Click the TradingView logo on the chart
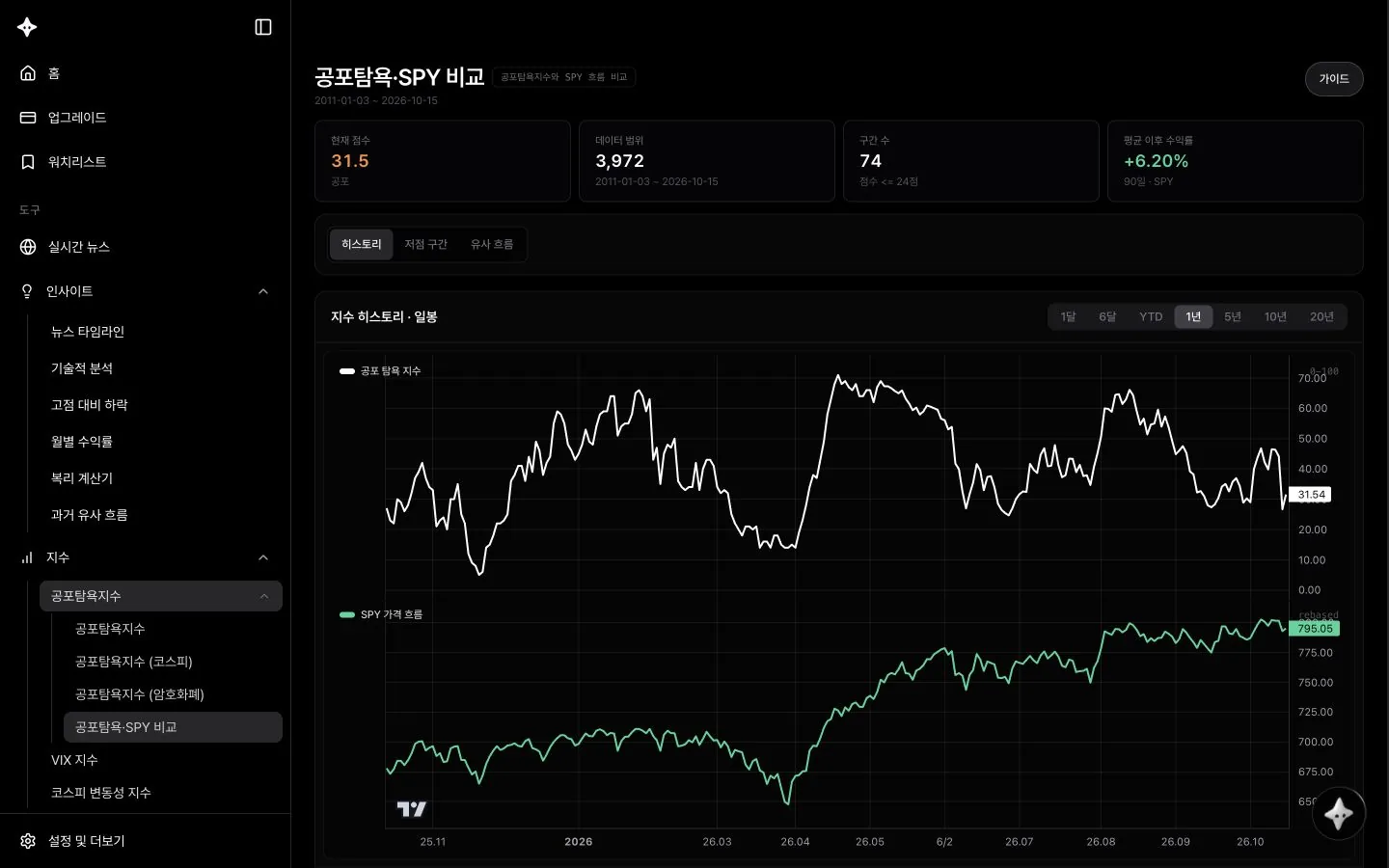This screenshot has height=868, width=1389. 411,809
